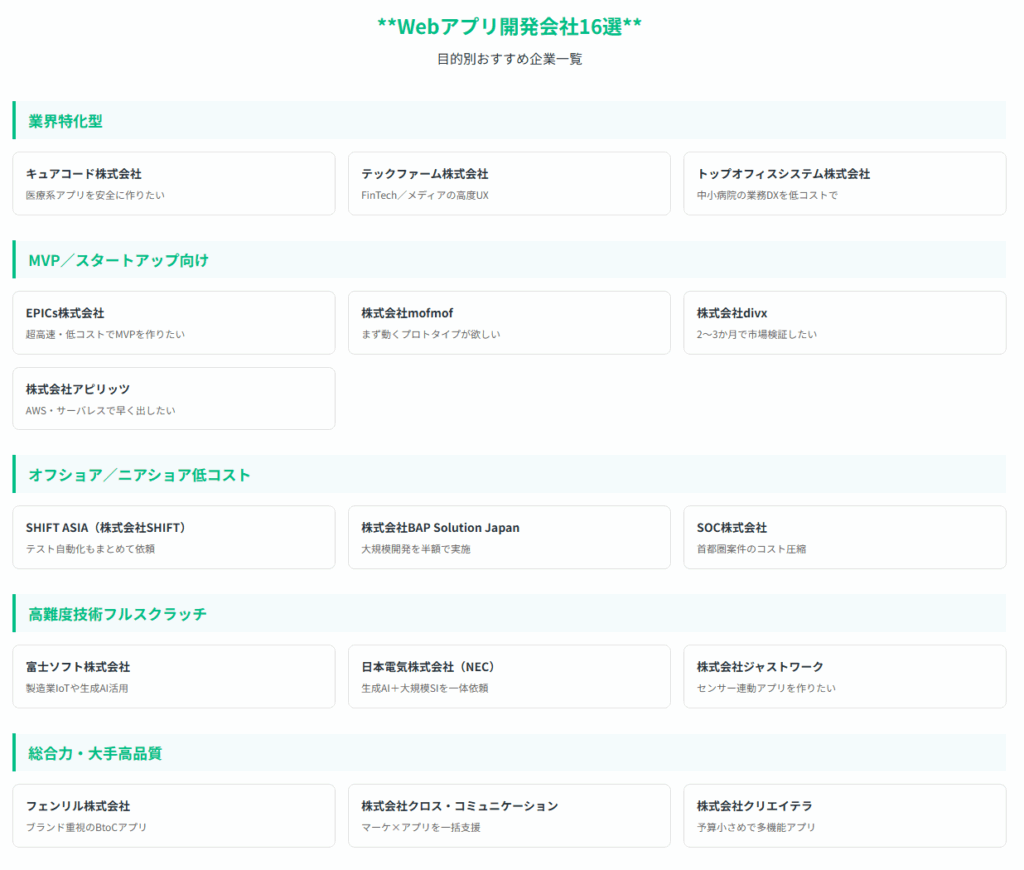Image resolution: width=1024 pixels, height=870 pixels.
Task: Open the 株式会社クロス・コミュニケーション card
Action: click(x=509, y=816)
